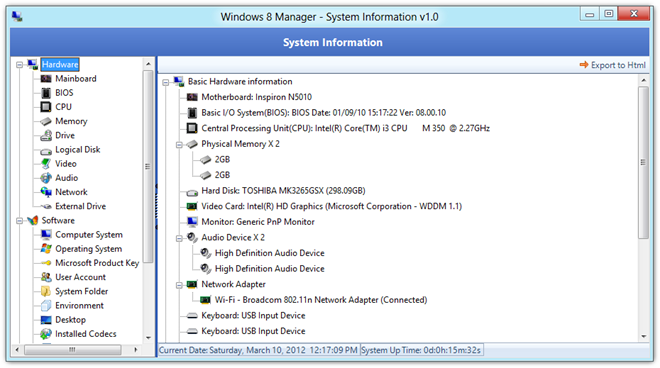
Task: Collapse the Network Adapter node
Action: click(179, 285)
